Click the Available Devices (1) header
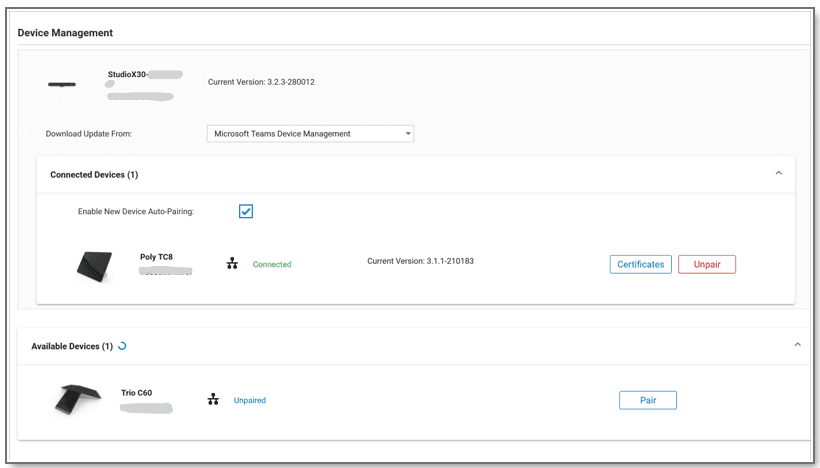 pyautogui.click(x=72, y=346)
